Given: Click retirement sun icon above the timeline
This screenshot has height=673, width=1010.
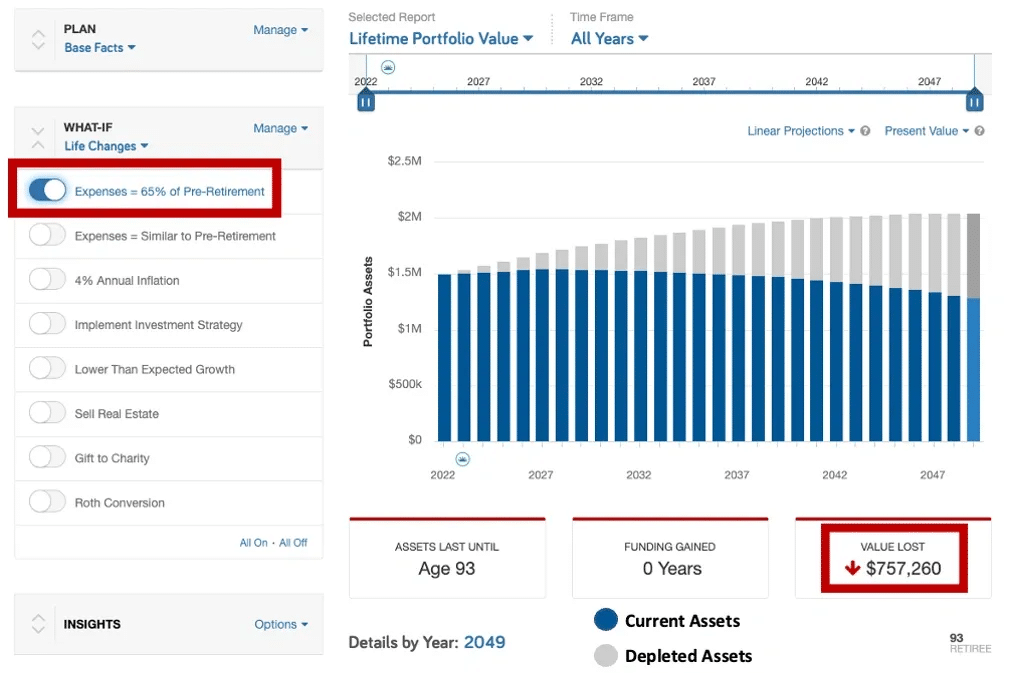Looking at the screenshot, I should pos(388,67).
